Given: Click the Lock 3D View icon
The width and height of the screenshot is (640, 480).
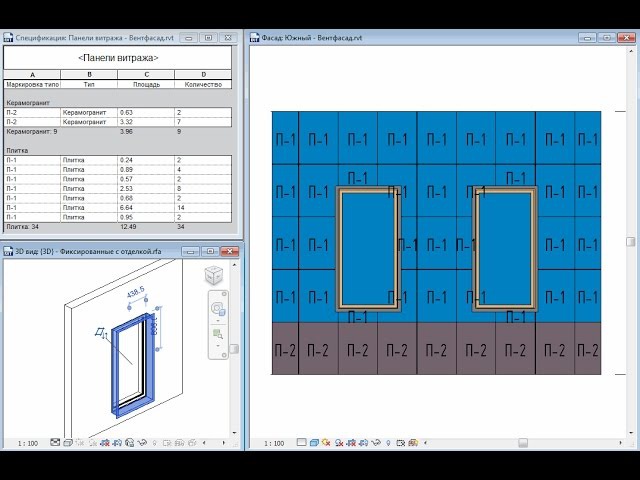Looking at the screenshot, I should point(130,443).
